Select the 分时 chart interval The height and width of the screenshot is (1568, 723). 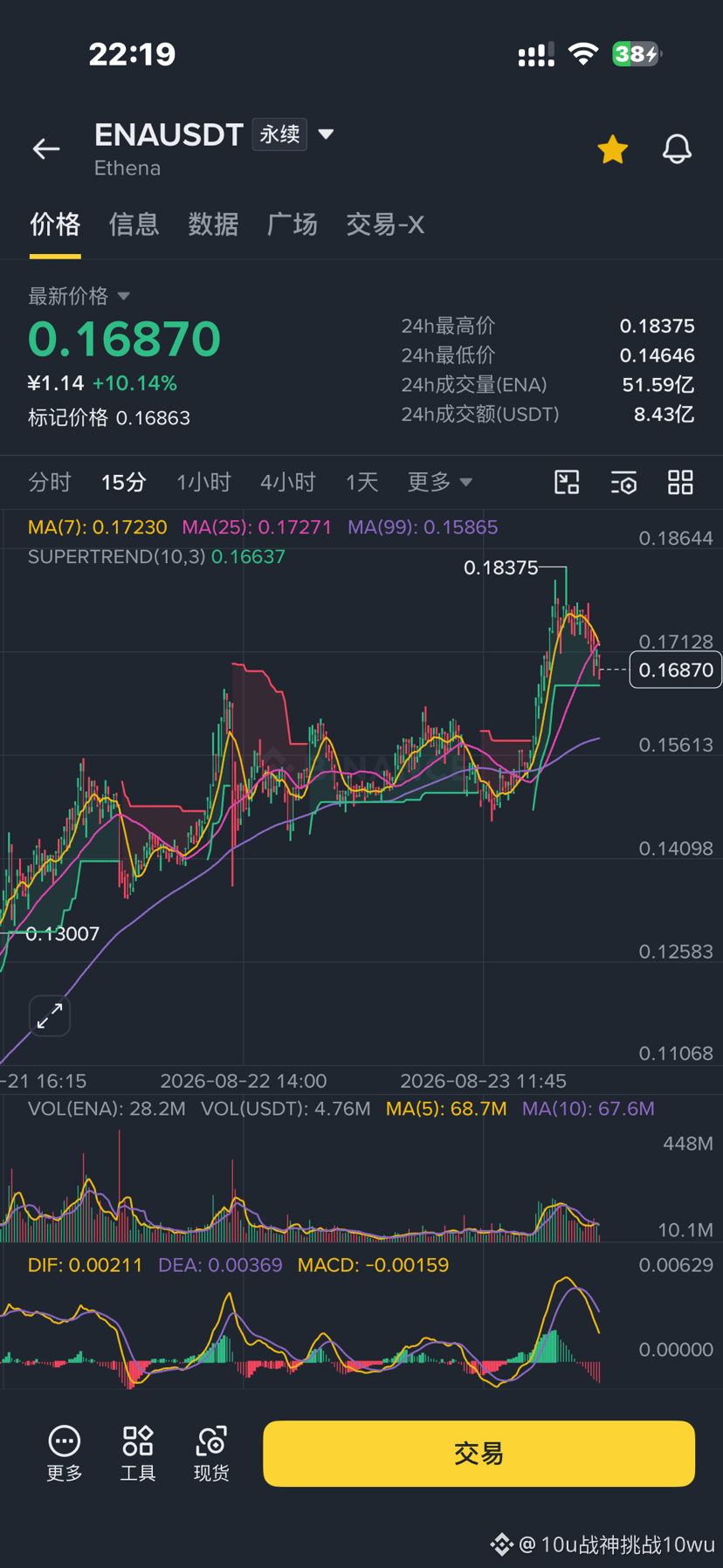50,482
